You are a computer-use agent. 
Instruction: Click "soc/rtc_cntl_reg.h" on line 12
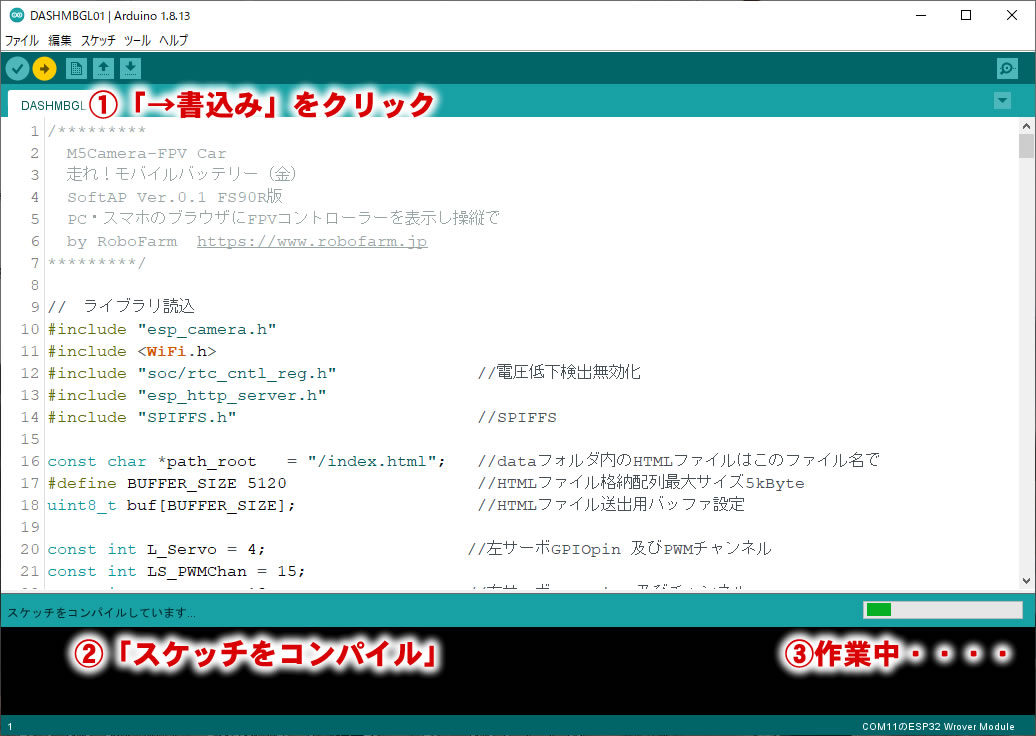coord(237,373)
